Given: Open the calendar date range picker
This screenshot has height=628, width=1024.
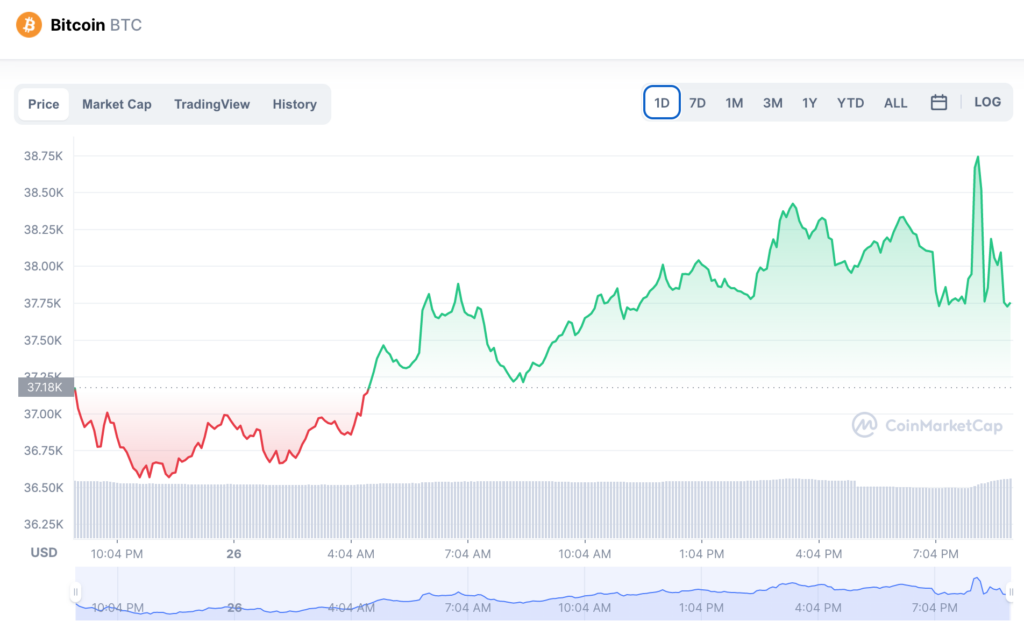Looking at the screenshot, I should click(938, 102).
